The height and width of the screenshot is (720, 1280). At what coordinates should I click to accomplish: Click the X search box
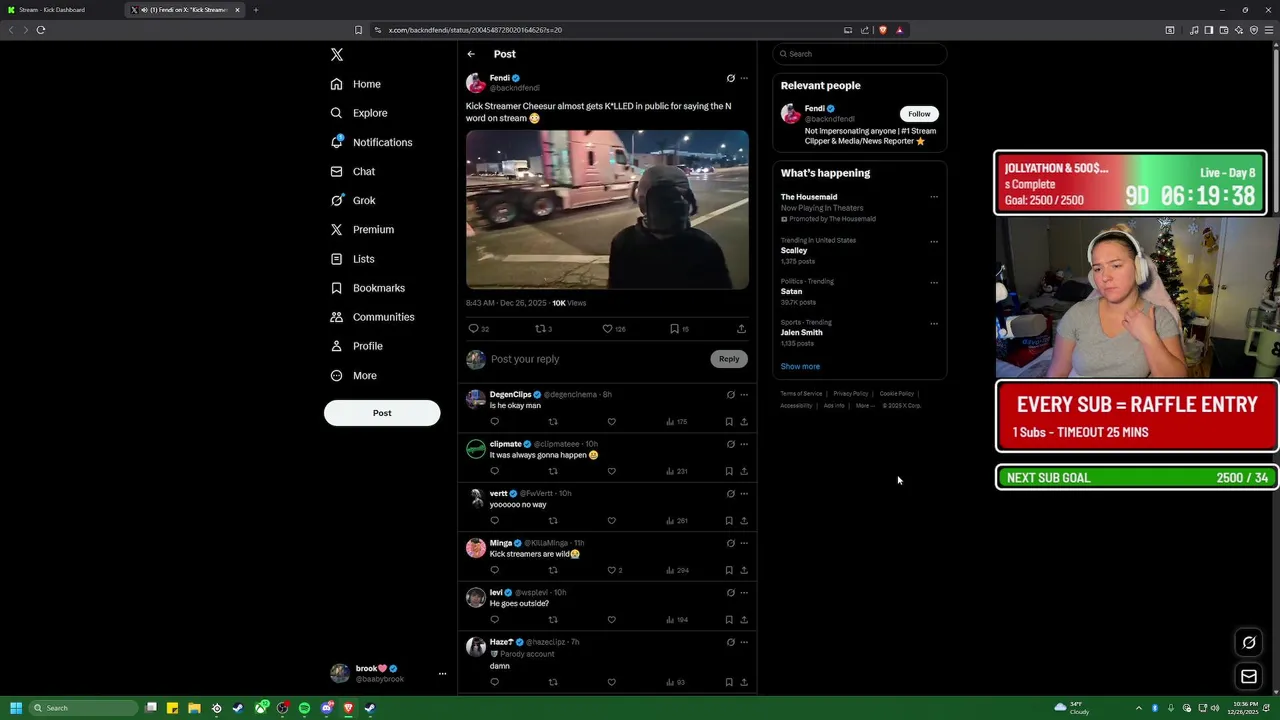point(859,54)
